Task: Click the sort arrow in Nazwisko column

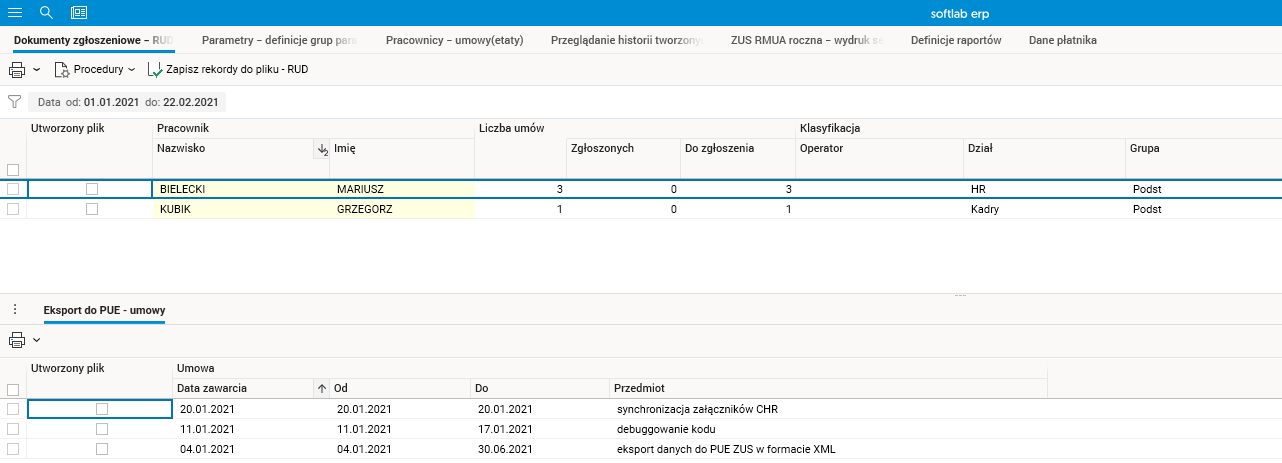Action: point(322,149)
